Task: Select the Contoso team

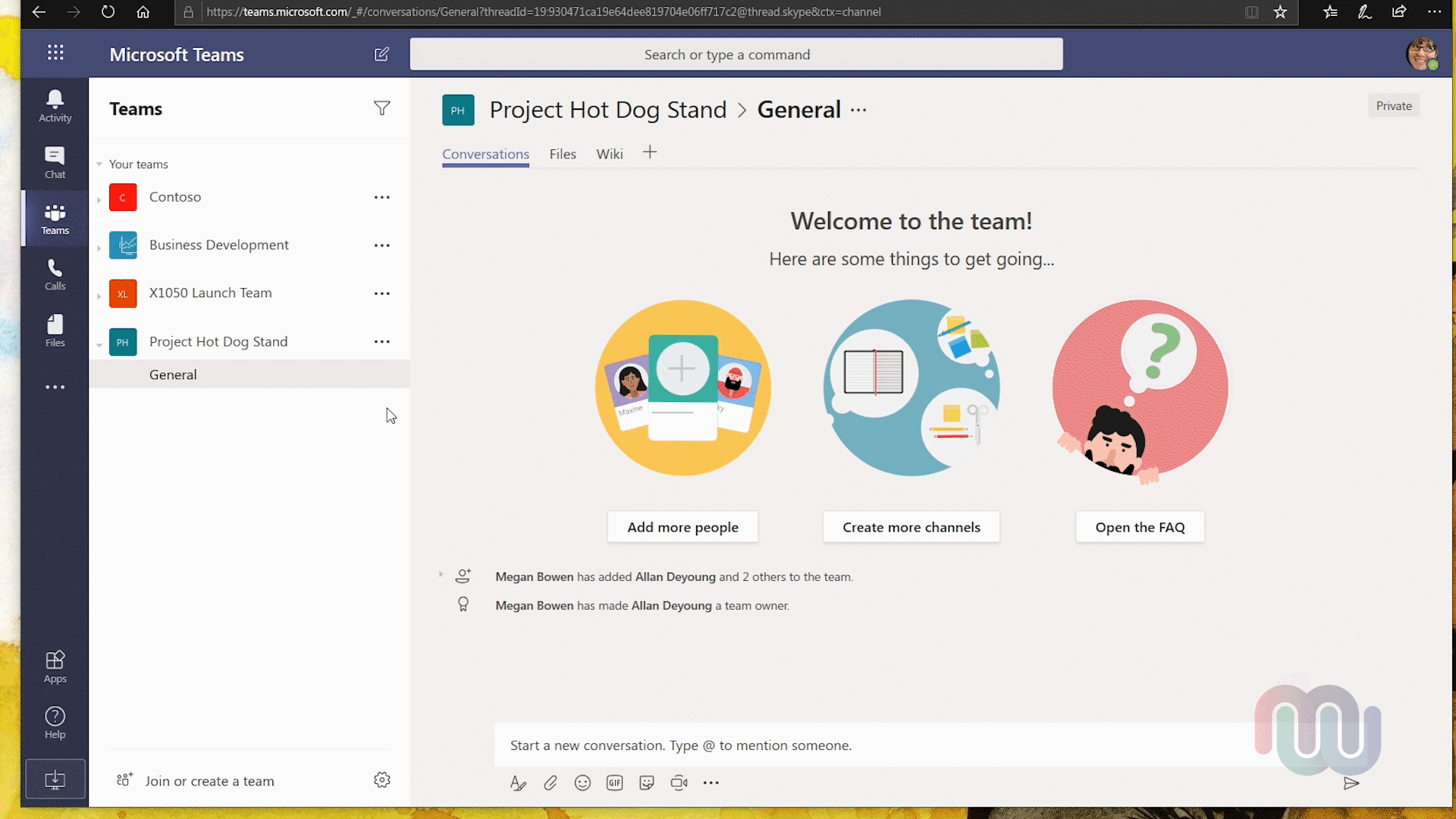Action: pyautogui.click(x=175, y=197)
